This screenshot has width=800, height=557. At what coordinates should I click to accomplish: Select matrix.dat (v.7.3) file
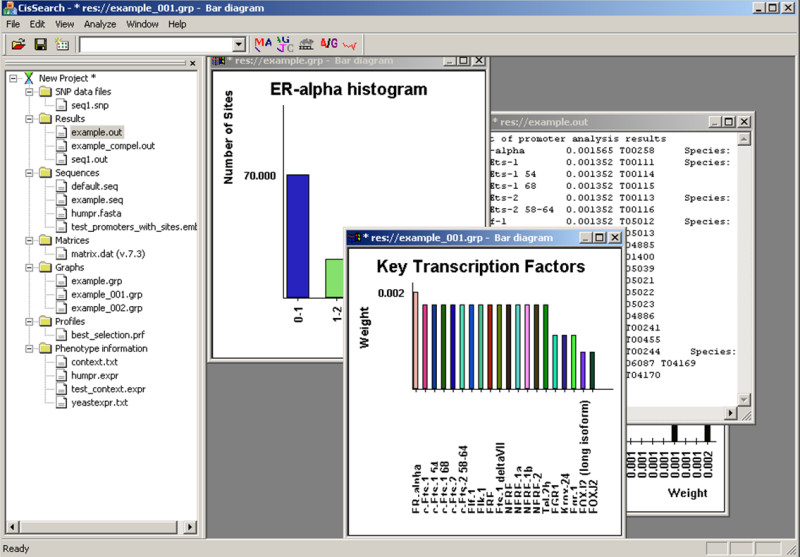click(108, 254)
